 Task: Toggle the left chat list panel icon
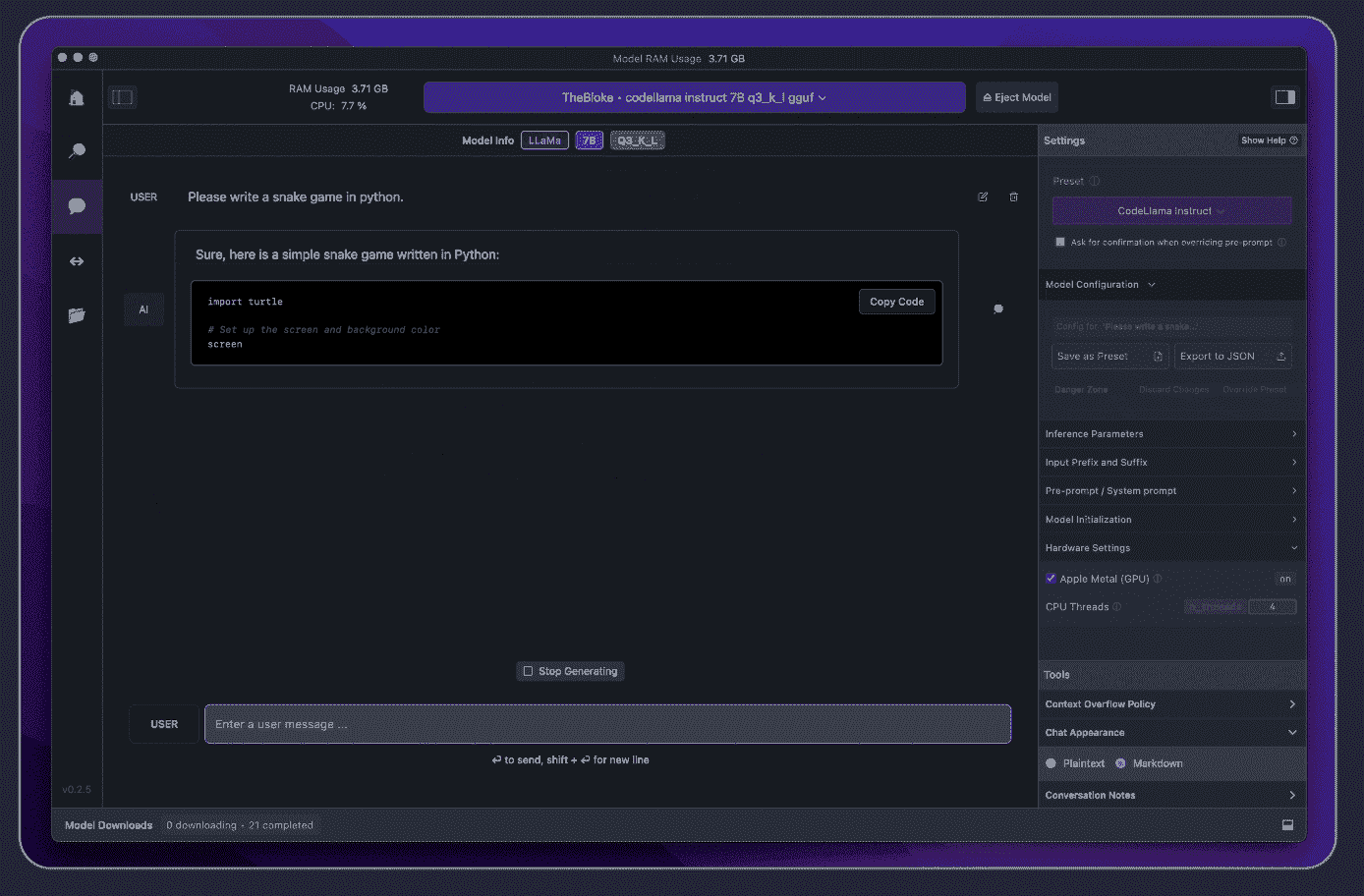click(x=122, y=97)
